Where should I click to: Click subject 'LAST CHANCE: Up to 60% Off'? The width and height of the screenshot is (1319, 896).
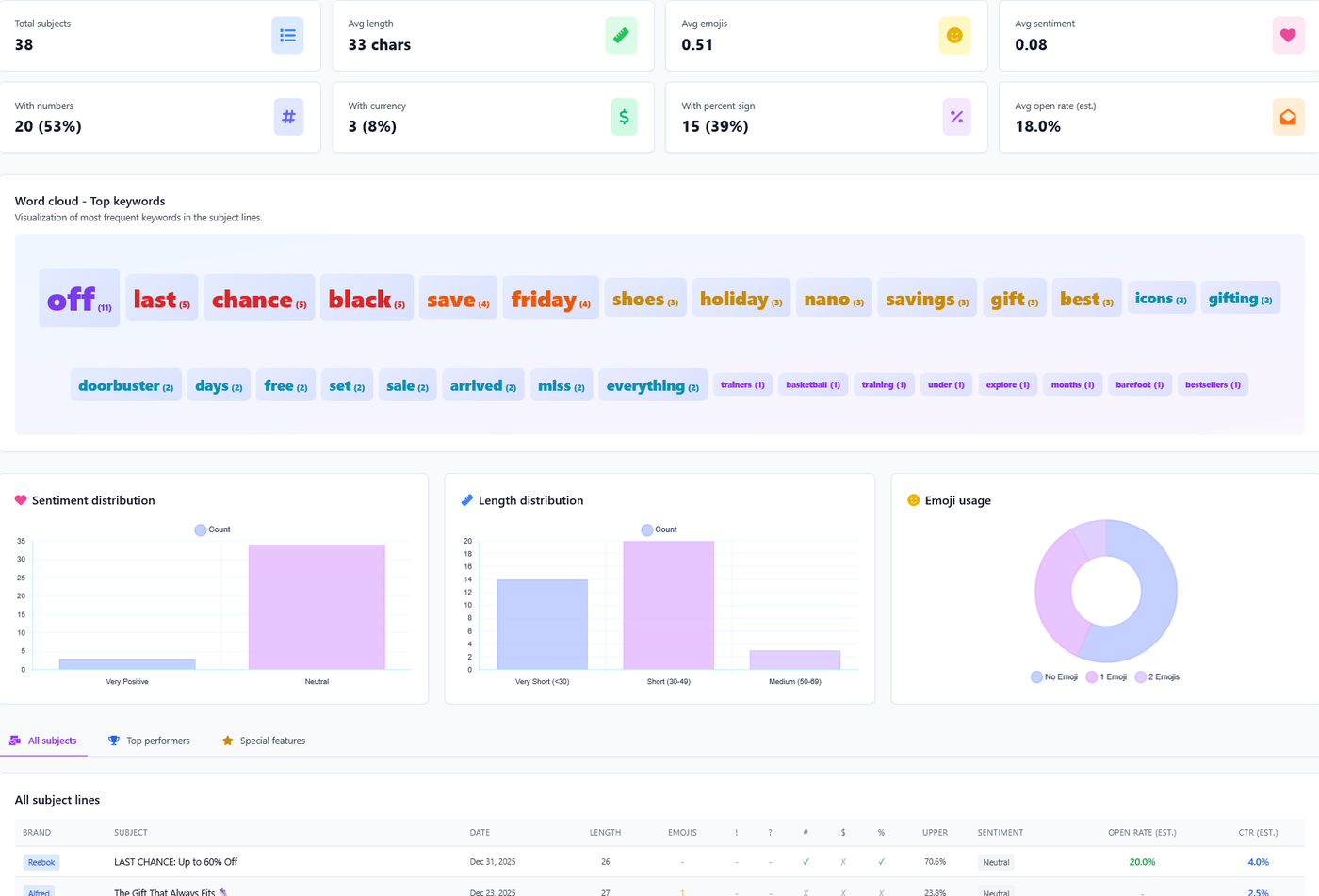pos(176,862)
